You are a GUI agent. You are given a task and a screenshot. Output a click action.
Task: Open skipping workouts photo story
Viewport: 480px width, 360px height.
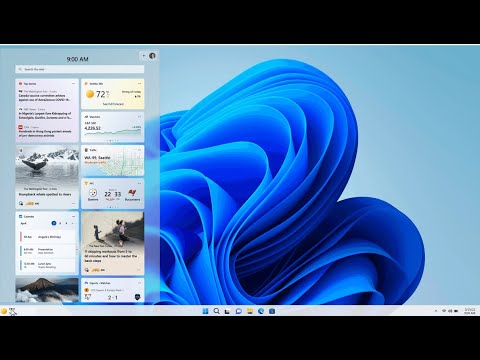[113, 229]
